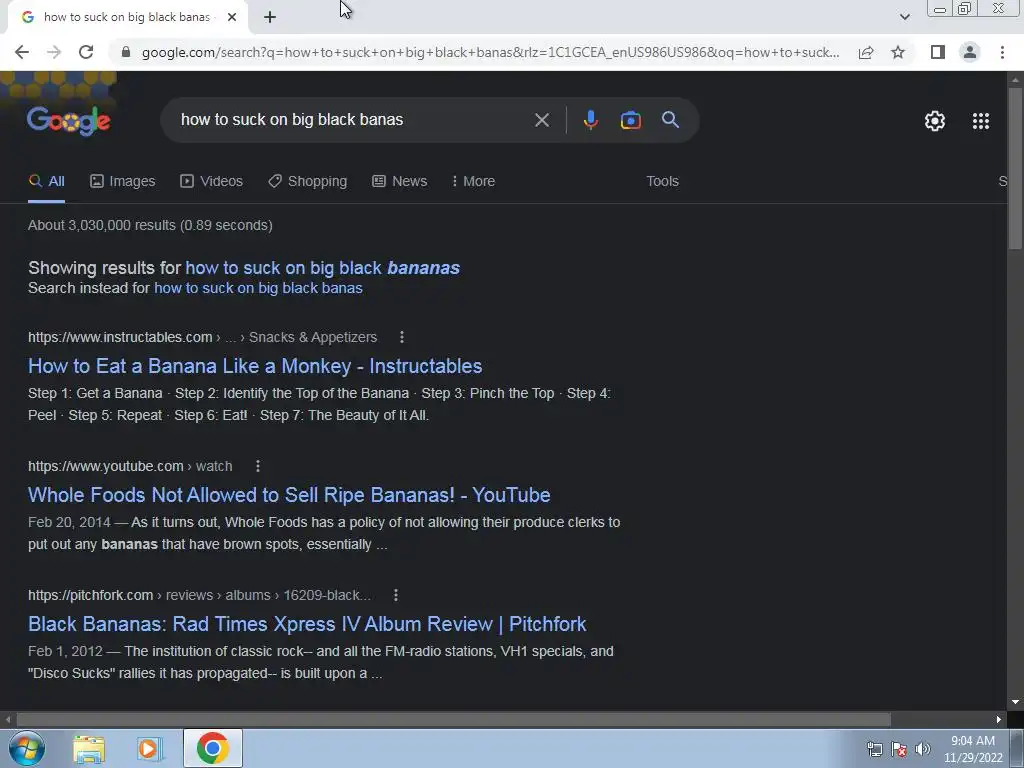Open the Windows Start button
The image size is (1024, 768).
coord(27,748)
